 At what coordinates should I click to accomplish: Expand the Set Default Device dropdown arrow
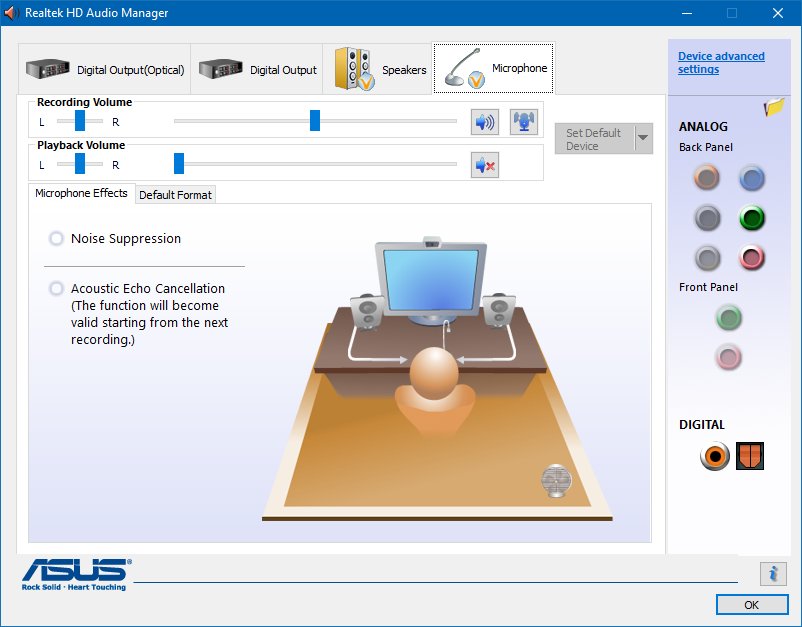[641, 138]
